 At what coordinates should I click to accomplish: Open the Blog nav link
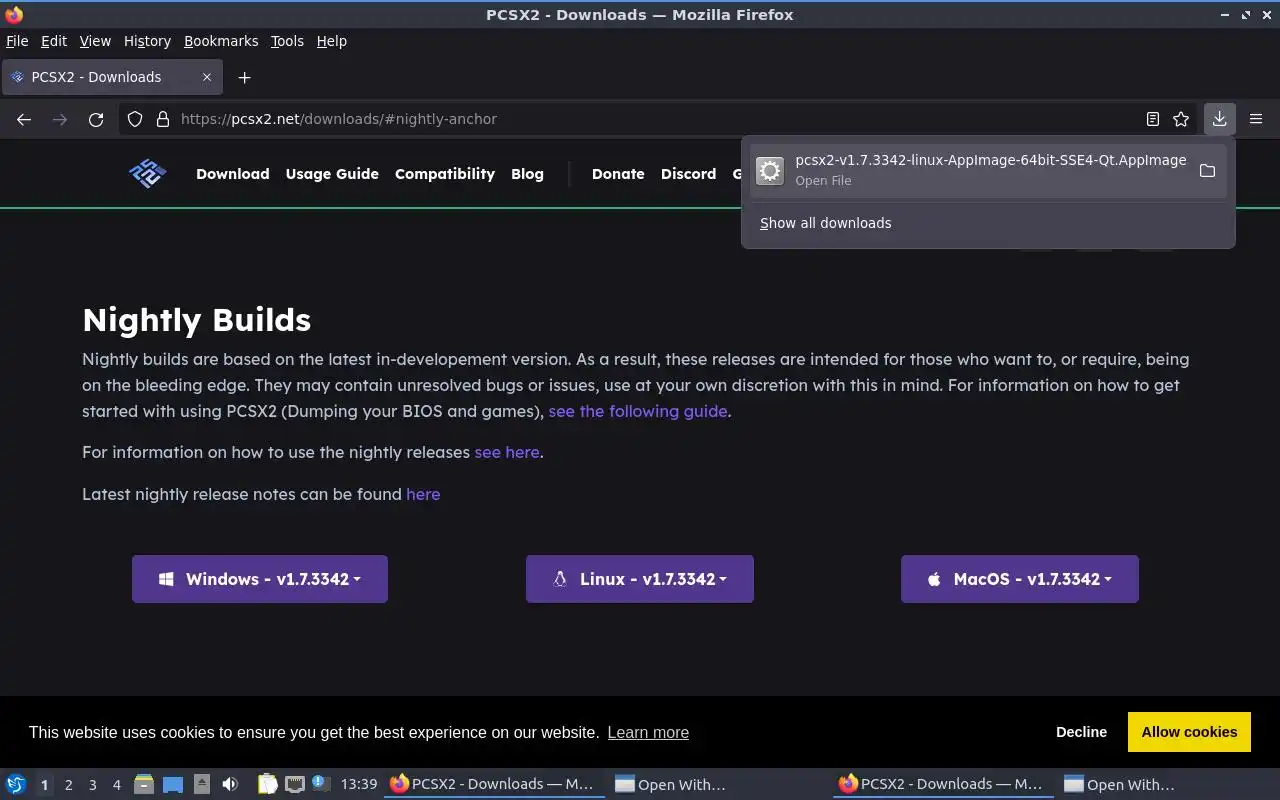pos(527,174)
